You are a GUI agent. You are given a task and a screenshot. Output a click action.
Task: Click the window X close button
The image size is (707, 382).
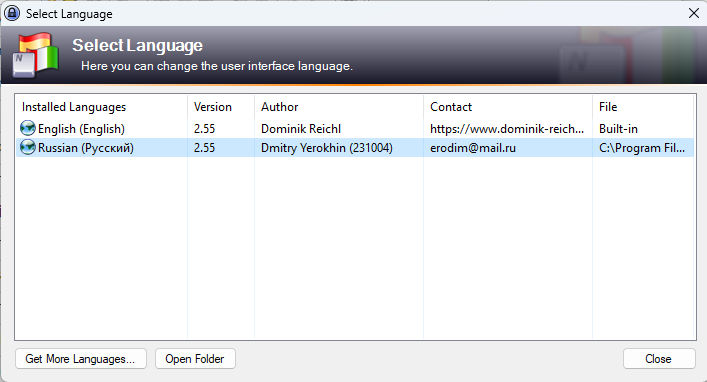coord(694,13)
